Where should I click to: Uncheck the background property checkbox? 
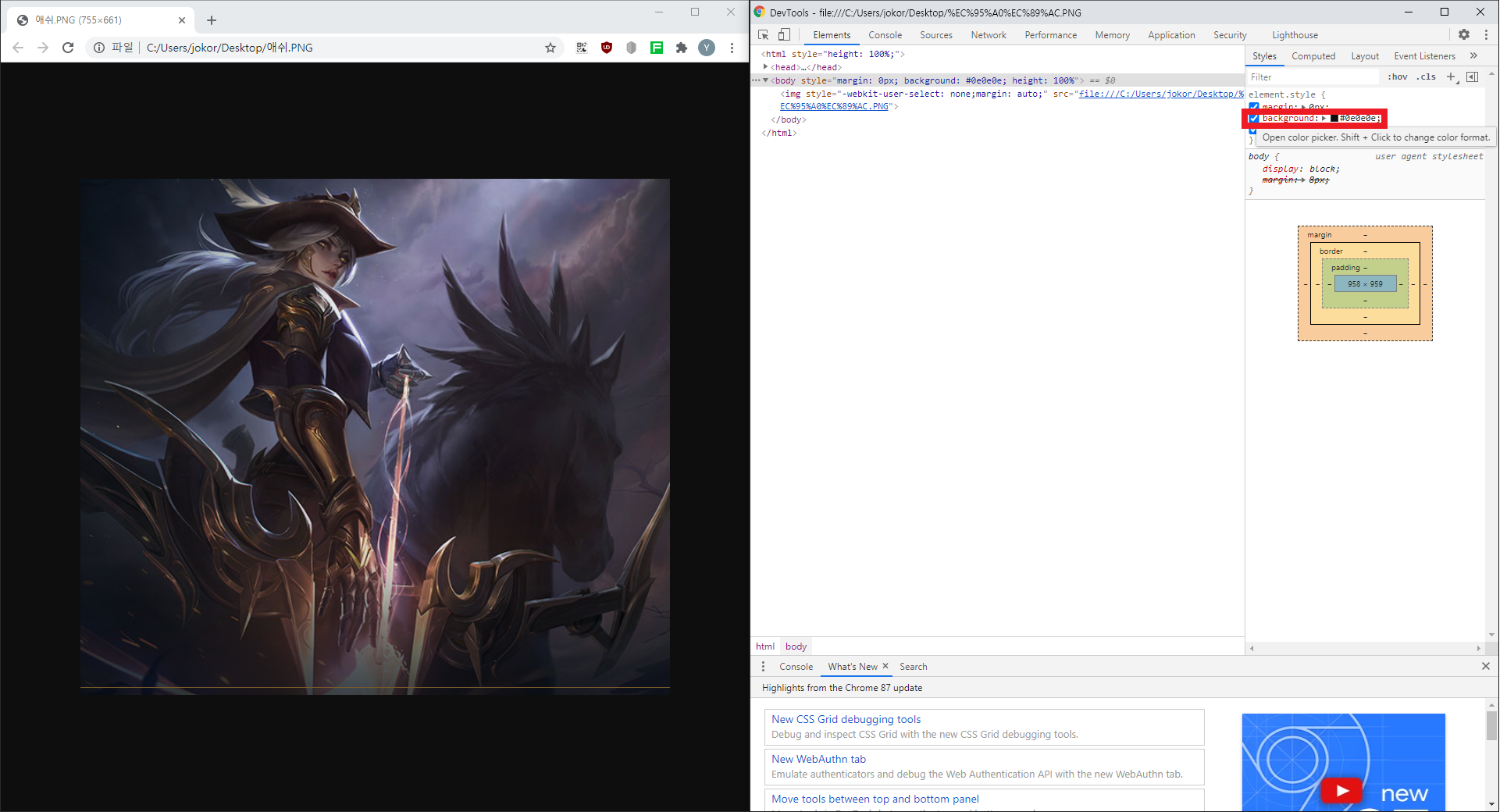(x=1254, y=119)
